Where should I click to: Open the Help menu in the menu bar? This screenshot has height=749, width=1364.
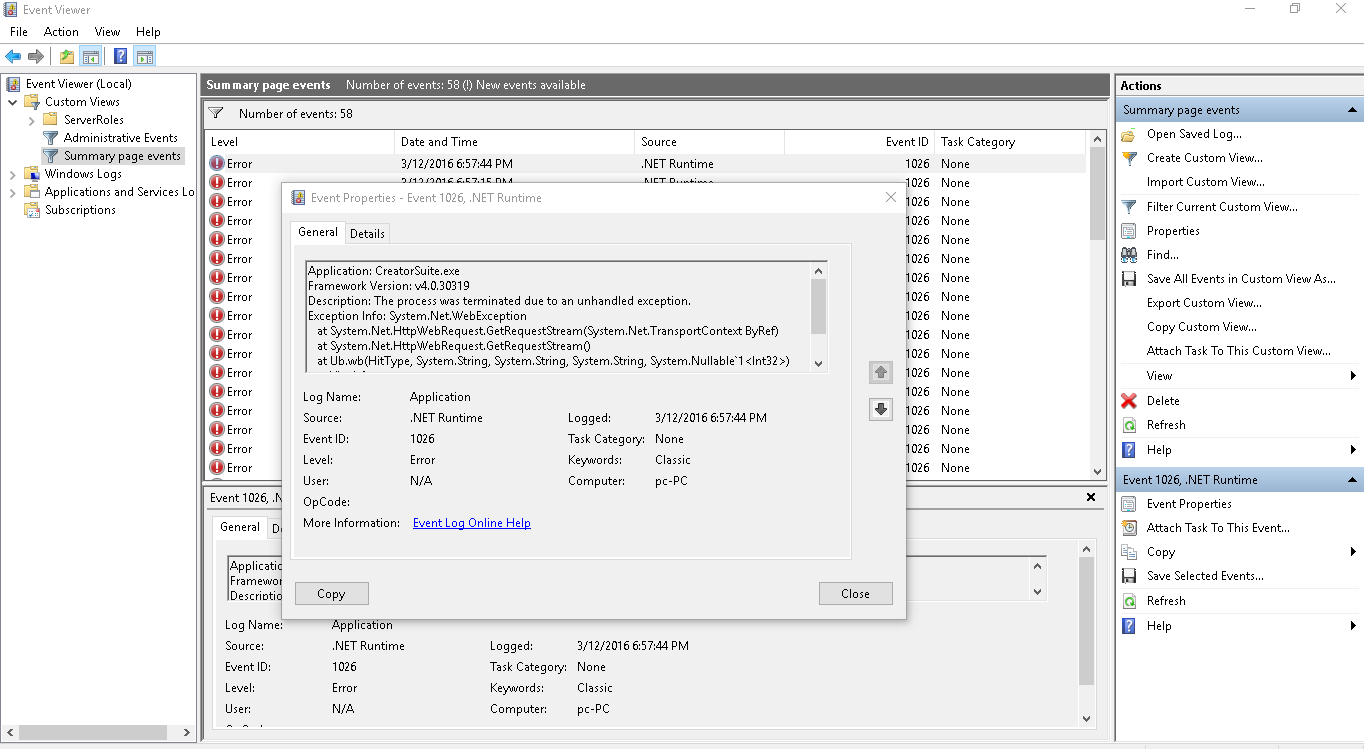pyautogui.click(x=148, y=32)
